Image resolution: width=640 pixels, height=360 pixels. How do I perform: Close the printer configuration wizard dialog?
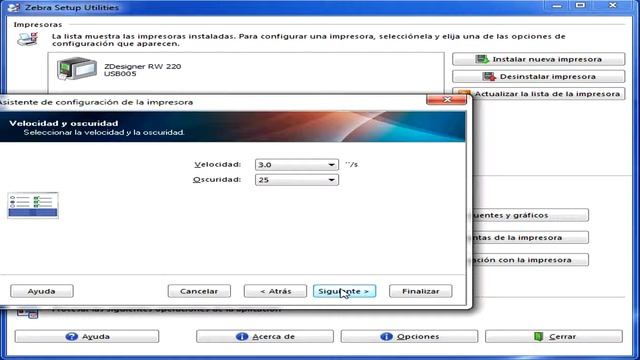[447, 100]
